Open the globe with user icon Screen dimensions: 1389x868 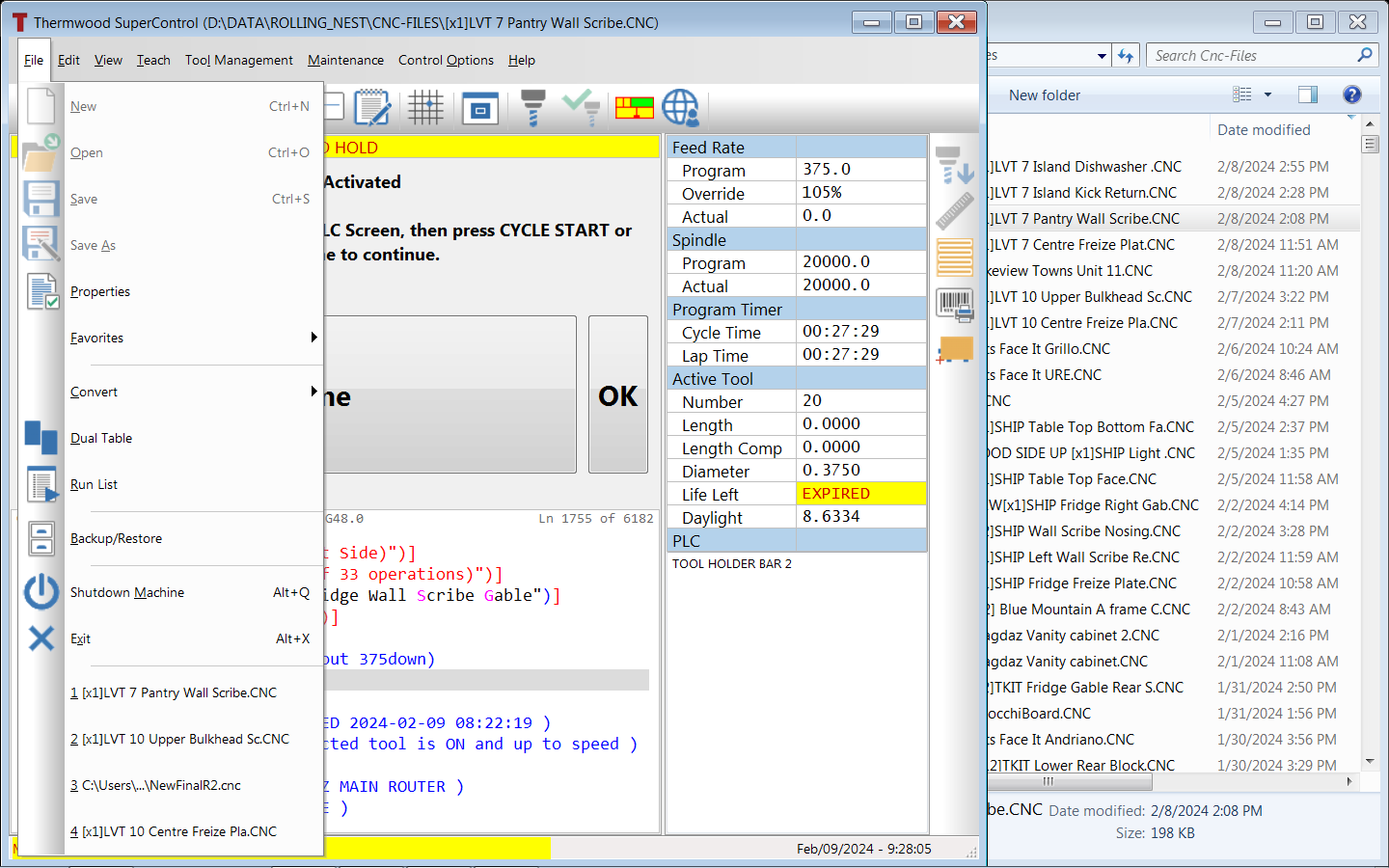tap(681, 108)
